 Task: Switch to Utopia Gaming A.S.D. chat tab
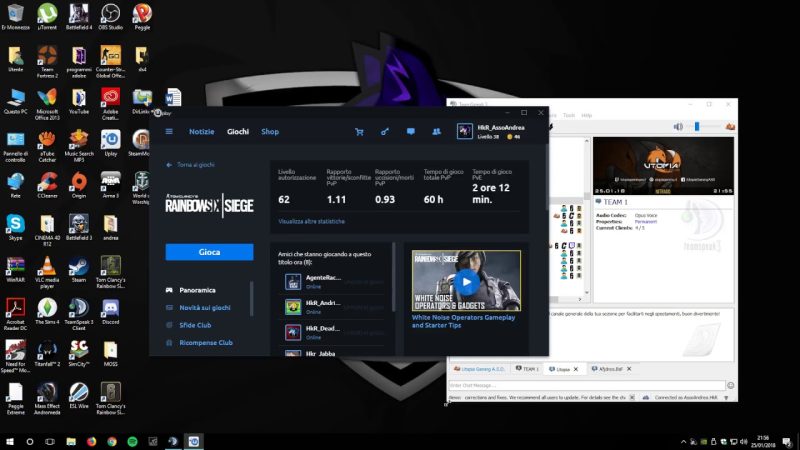pos(480,369)
